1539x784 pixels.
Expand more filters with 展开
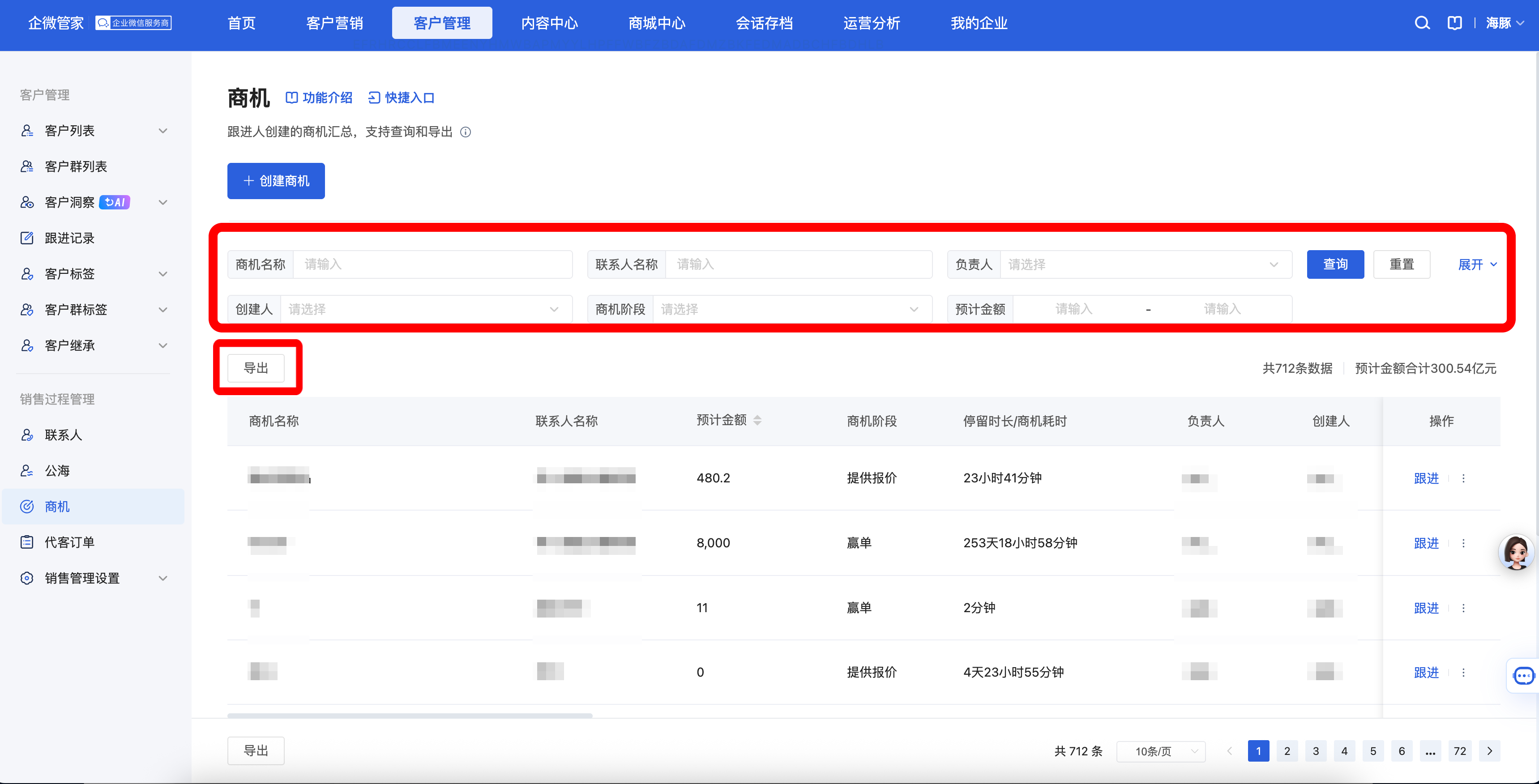tap(1478, 264)
